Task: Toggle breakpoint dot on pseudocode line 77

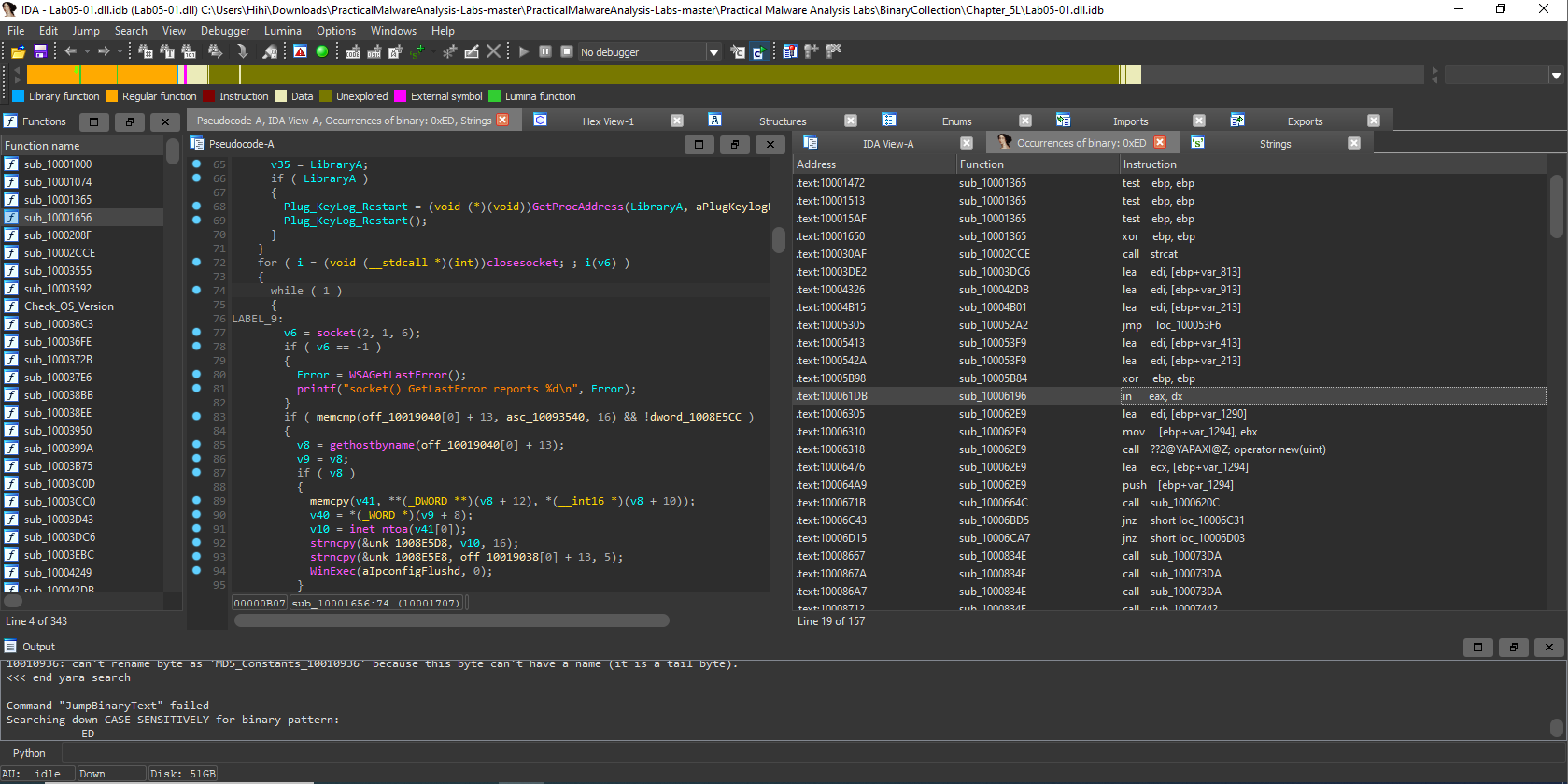Action: (x=196, y=332)
